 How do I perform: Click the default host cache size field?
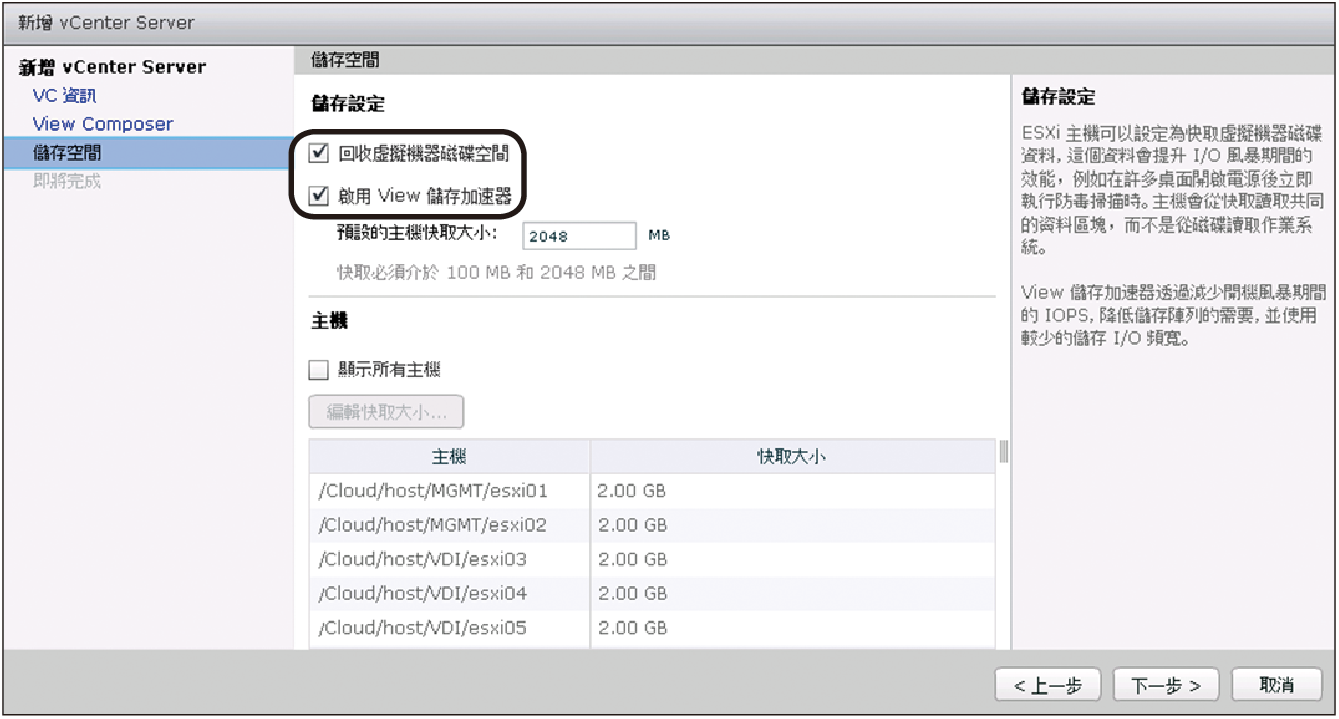pos(580,236)
